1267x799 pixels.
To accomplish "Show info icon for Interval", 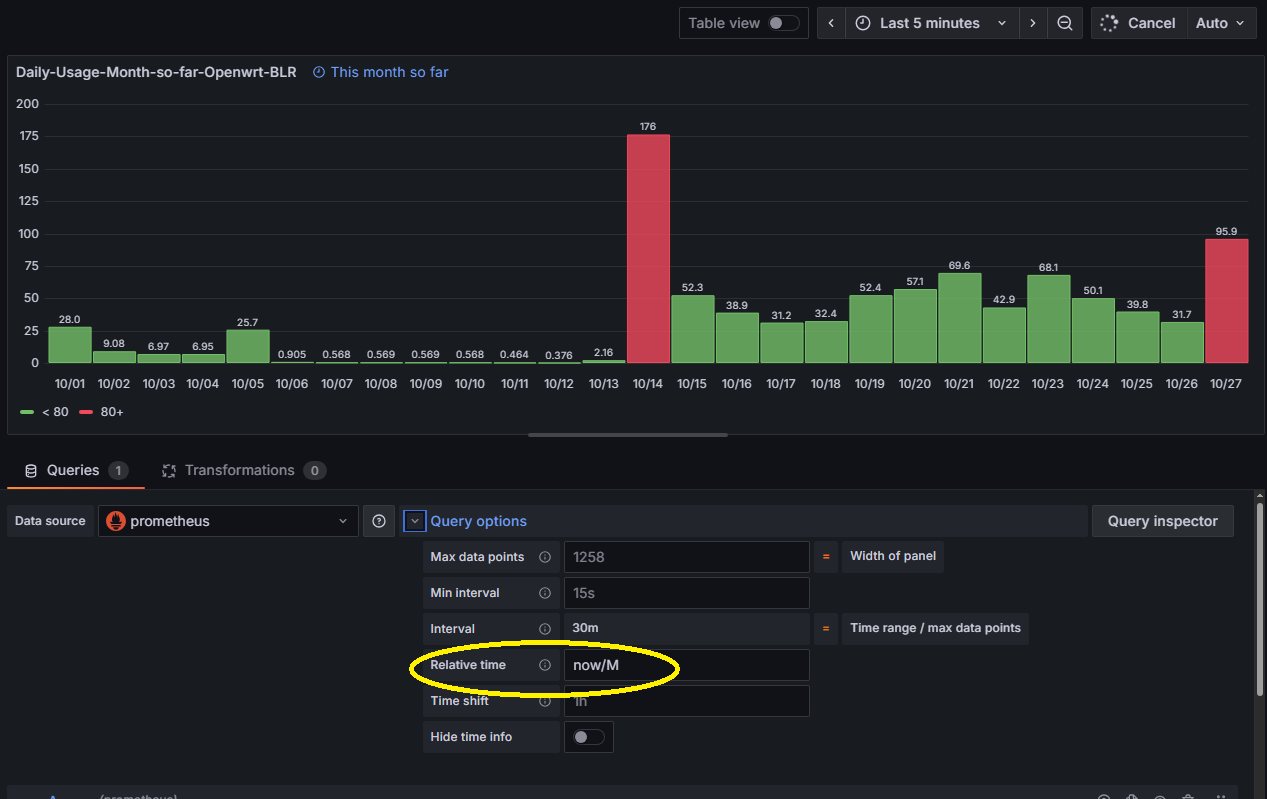I will 545,629.
